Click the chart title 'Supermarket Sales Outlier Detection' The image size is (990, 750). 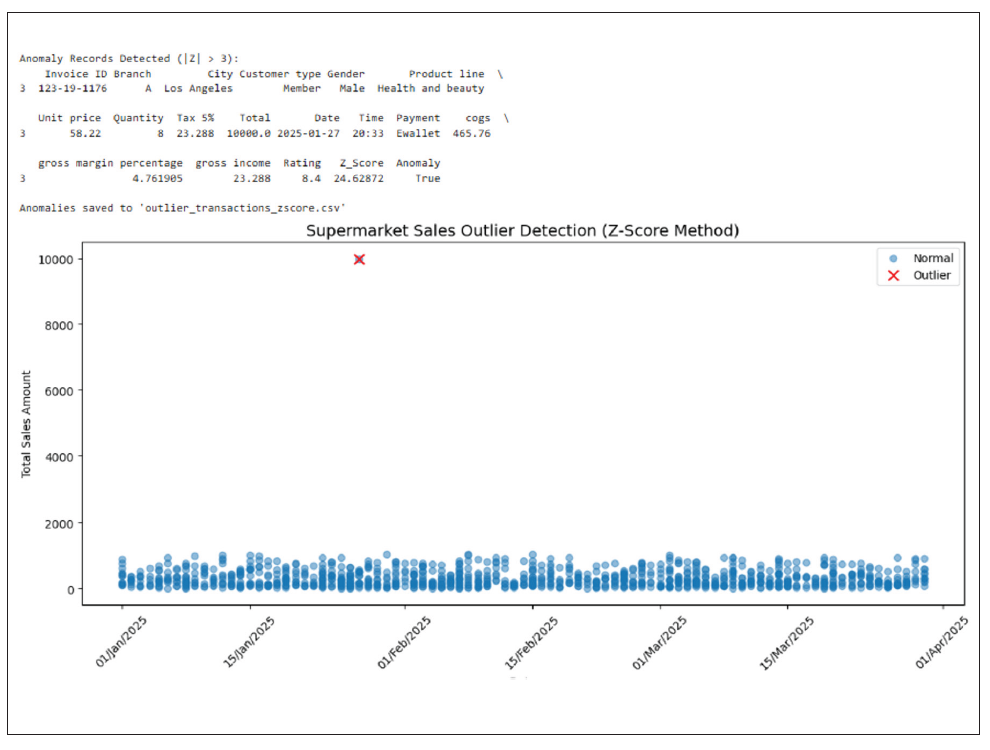tap(521, 231)
